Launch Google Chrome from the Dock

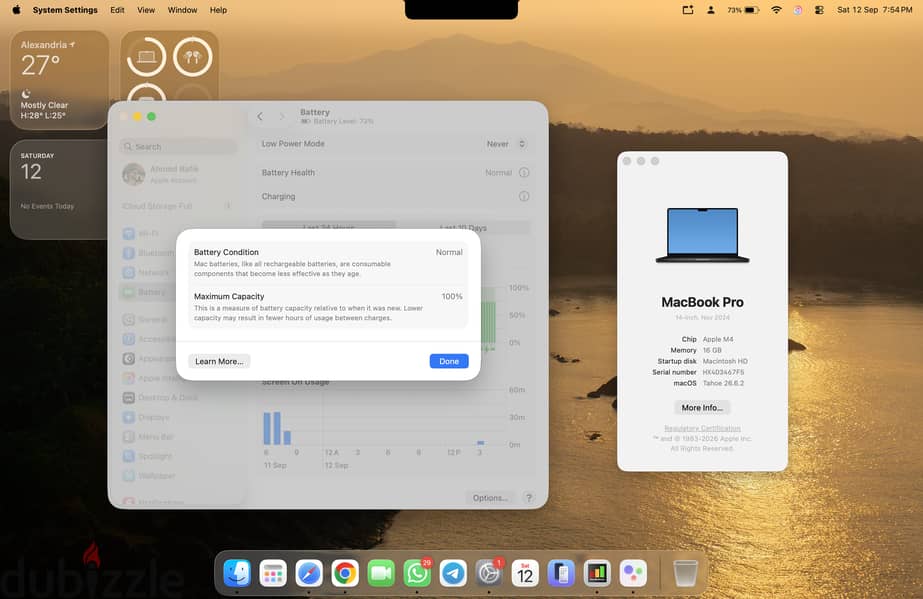pyautogui.click(x=345, y=573)
